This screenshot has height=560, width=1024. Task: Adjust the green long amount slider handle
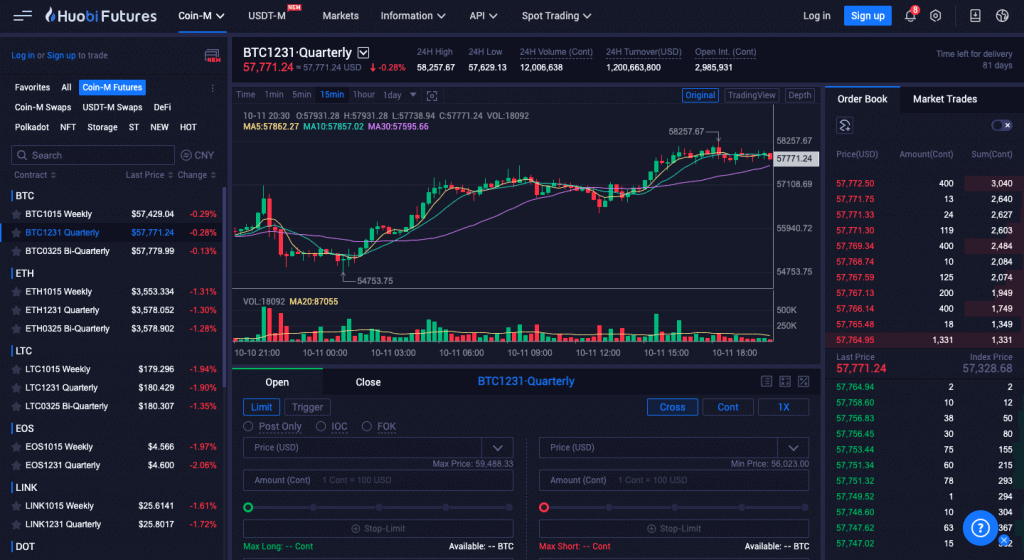tap(248, 507)
